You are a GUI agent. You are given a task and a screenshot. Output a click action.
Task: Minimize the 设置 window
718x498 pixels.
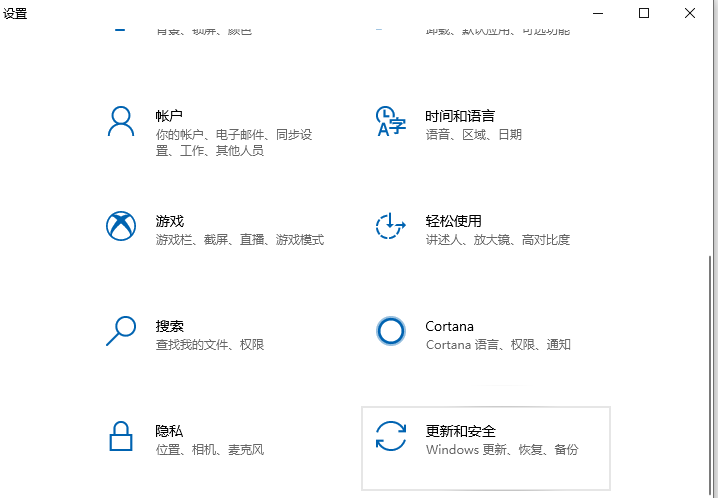click(598, 13)
